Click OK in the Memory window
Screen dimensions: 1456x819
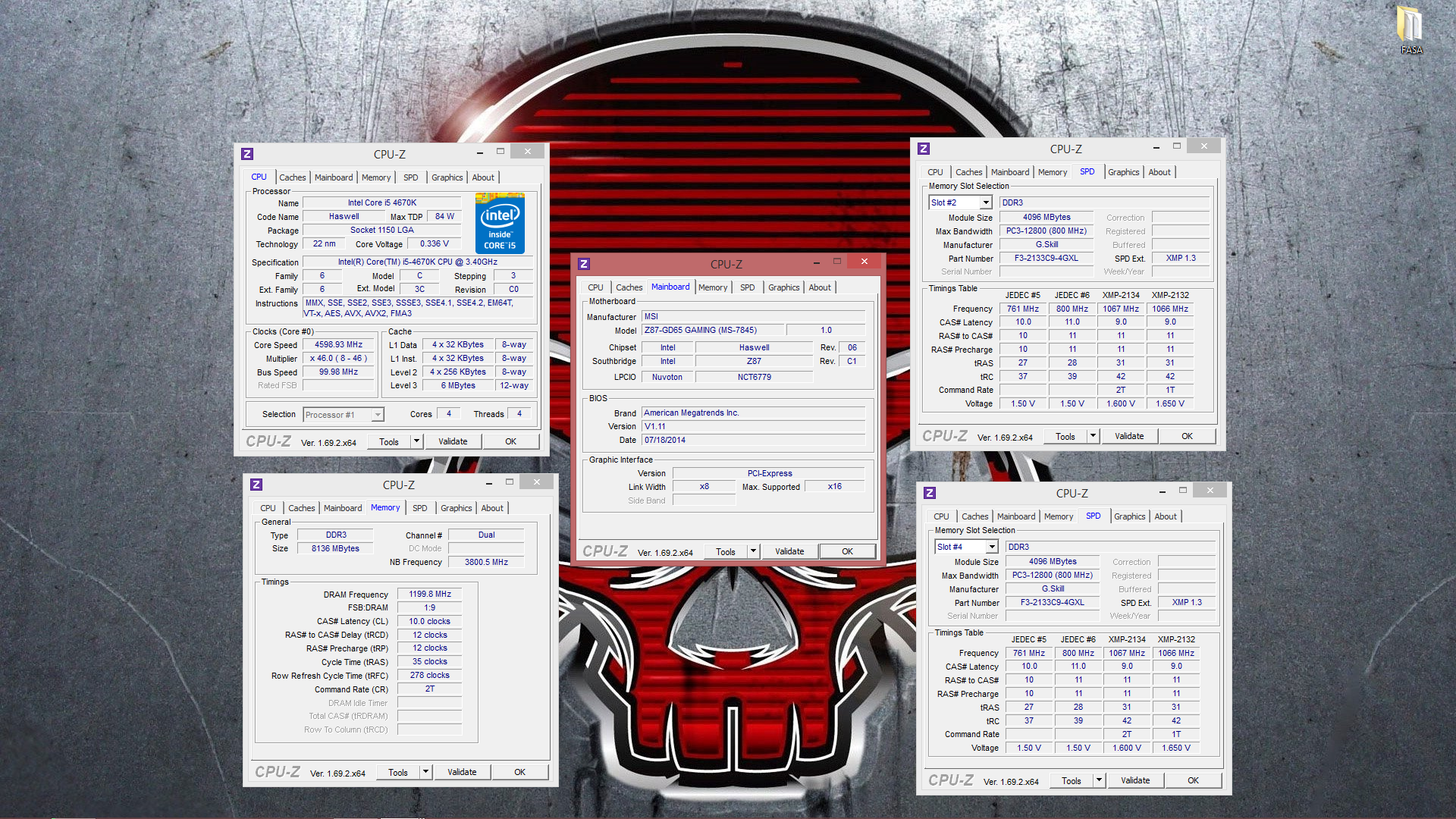(x=519, y=772)
